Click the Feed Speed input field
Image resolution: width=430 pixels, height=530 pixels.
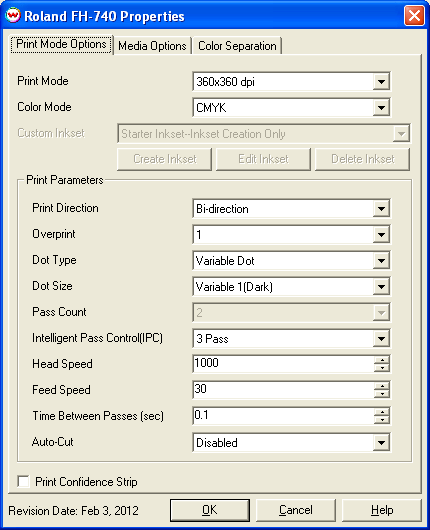(283, 390)
